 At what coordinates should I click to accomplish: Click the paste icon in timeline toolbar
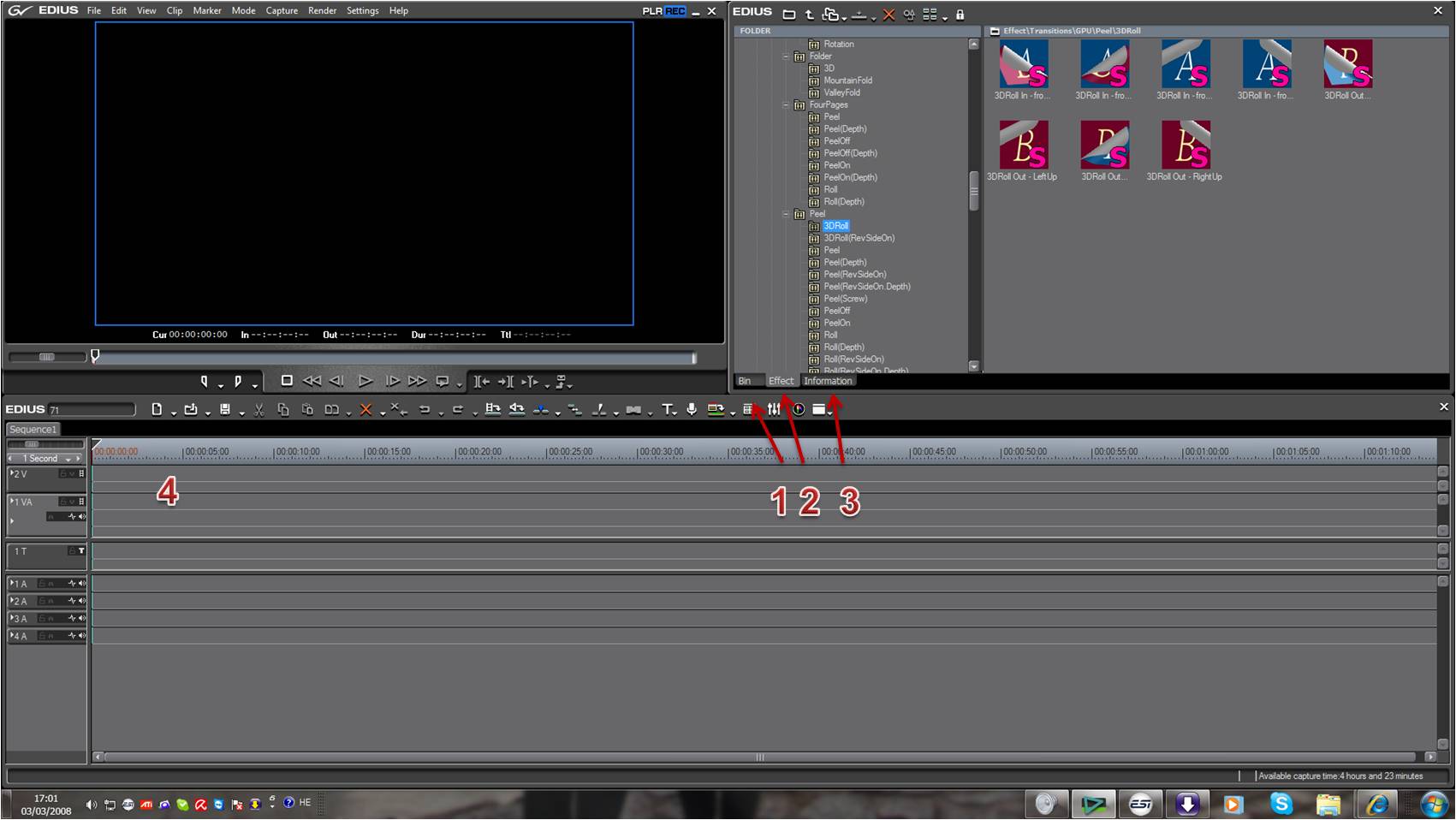(307, 410)
